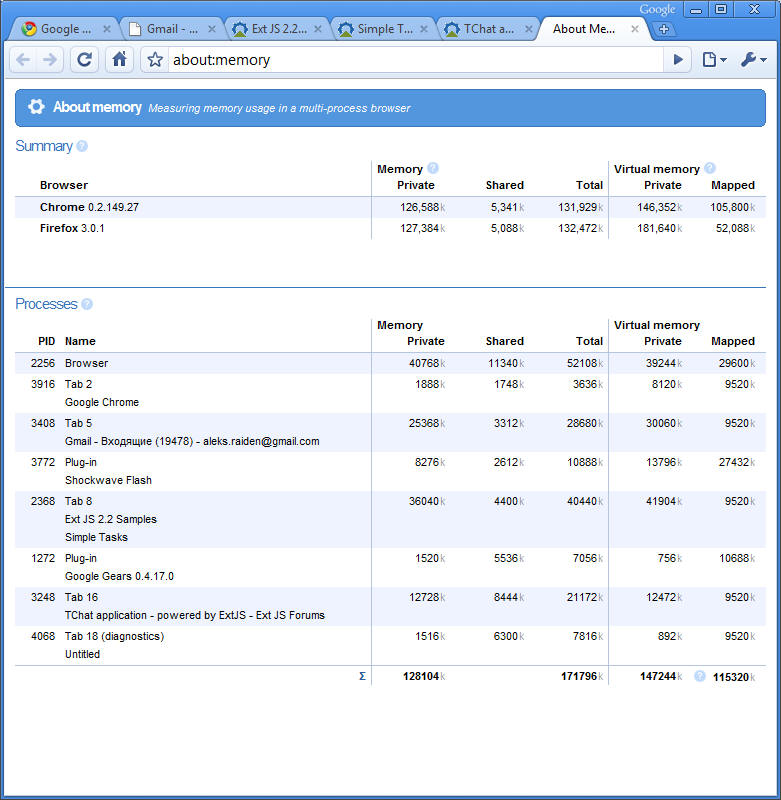The width and height of the screenshot is (781, 800).
Task: Open a new tab with plus button
Action: [664, 30]
